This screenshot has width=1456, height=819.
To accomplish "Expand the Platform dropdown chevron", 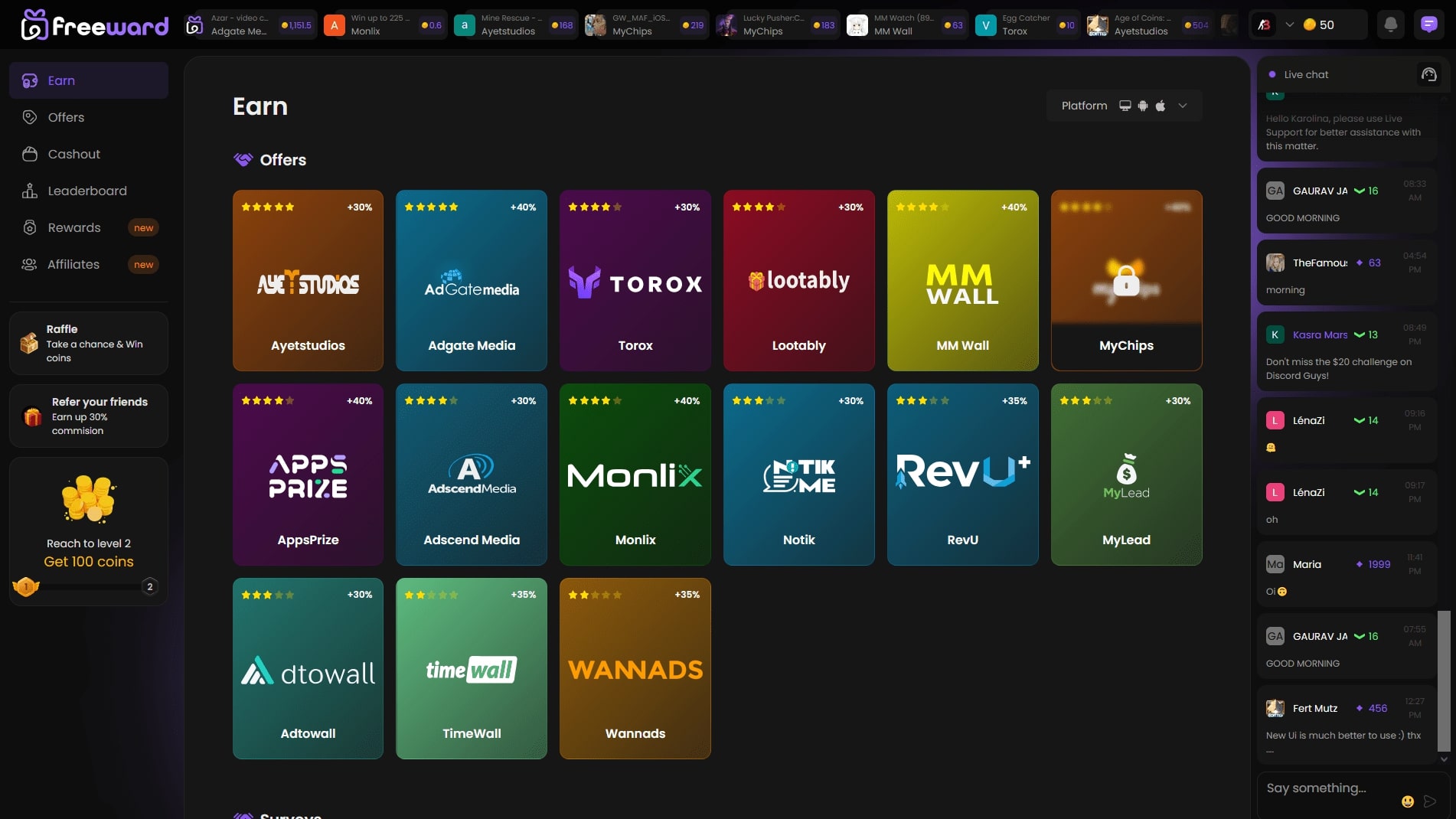I will tap(1182, 106).
